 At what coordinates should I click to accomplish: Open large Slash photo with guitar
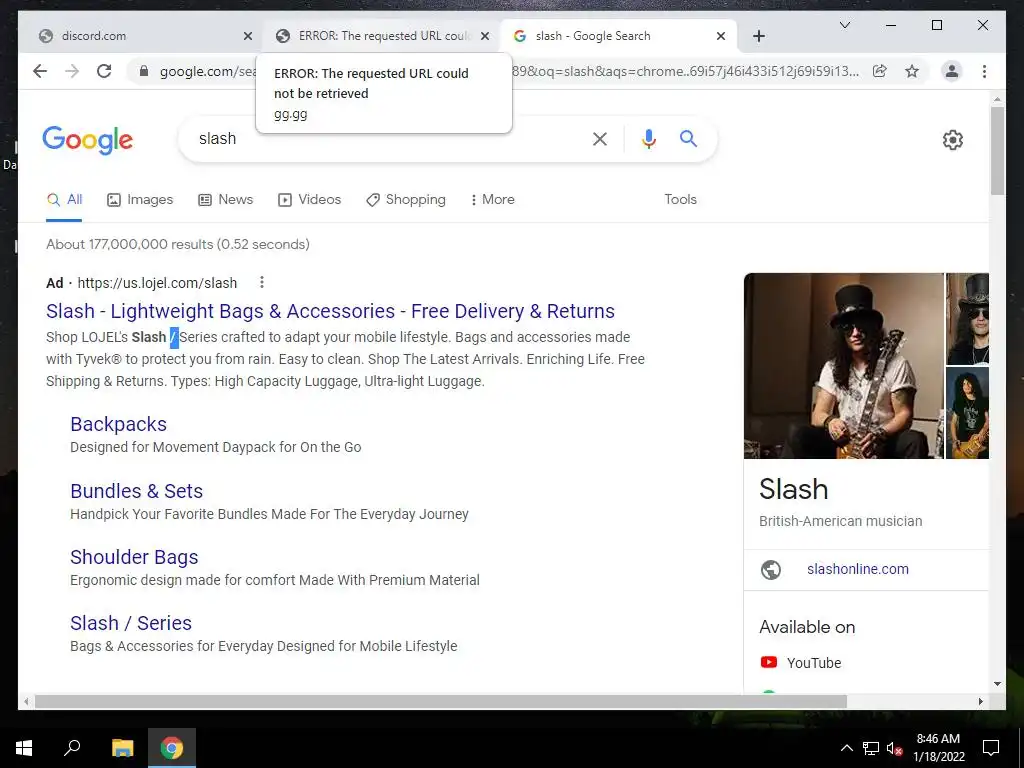coord(844,366)
